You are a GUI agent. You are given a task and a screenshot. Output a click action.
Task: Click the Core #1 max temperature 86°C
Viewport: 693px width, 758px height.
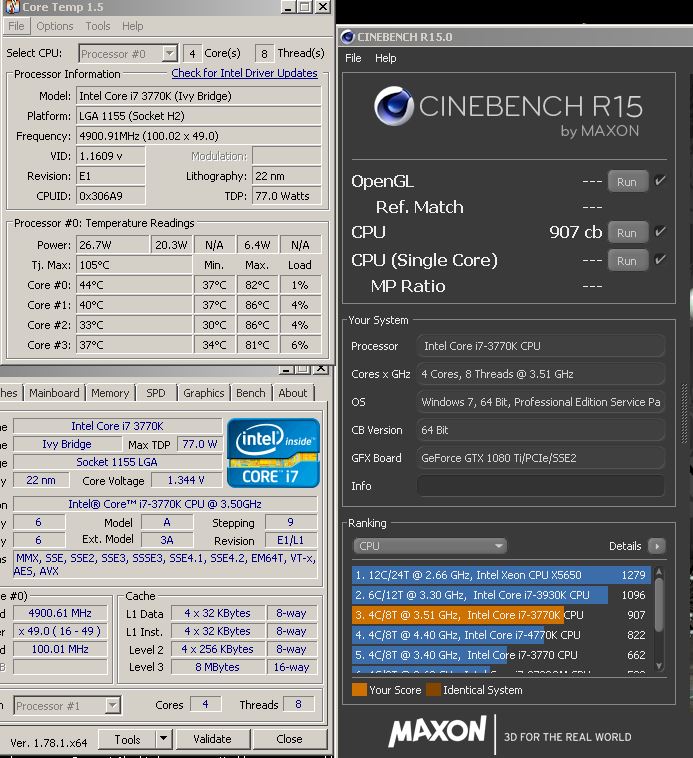click(x=258, y=305)
